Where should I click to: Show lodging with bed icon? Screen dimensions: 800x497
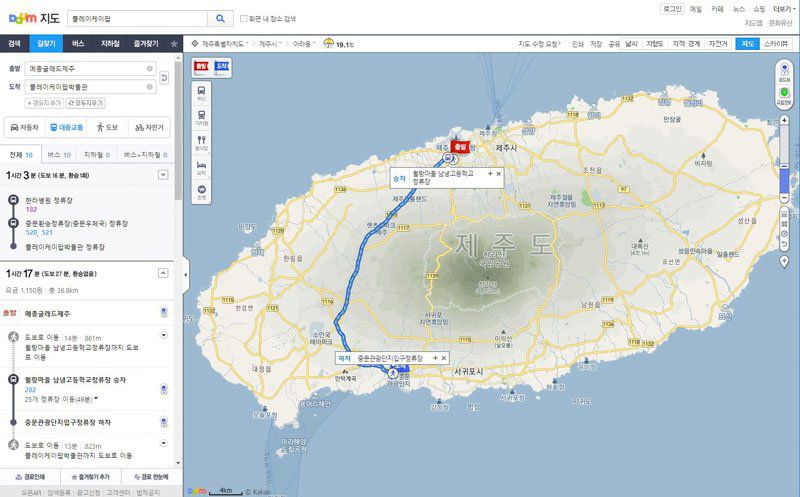(x=202, y=167)
